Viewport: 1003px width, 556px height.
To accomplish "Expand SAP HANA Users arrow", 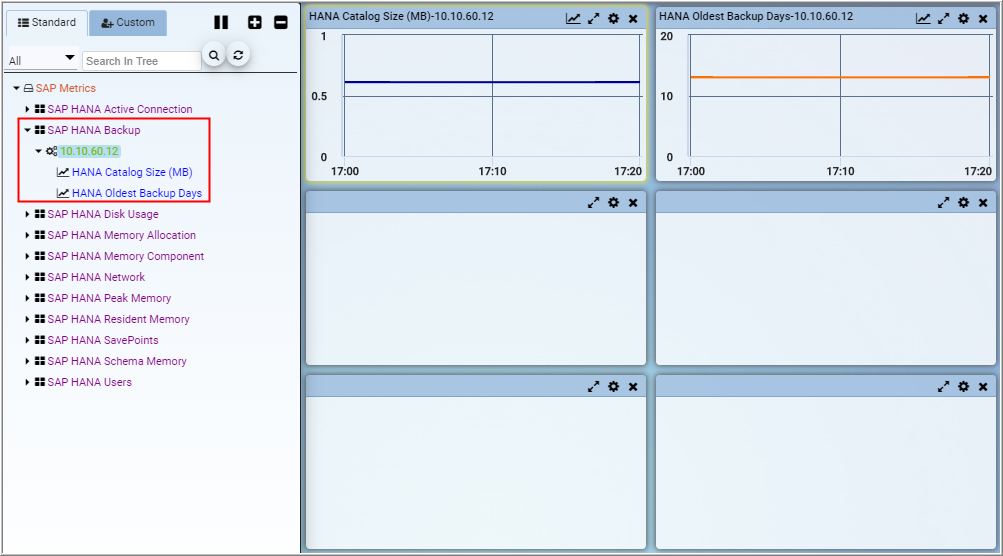I will click(x=28, y=382).
